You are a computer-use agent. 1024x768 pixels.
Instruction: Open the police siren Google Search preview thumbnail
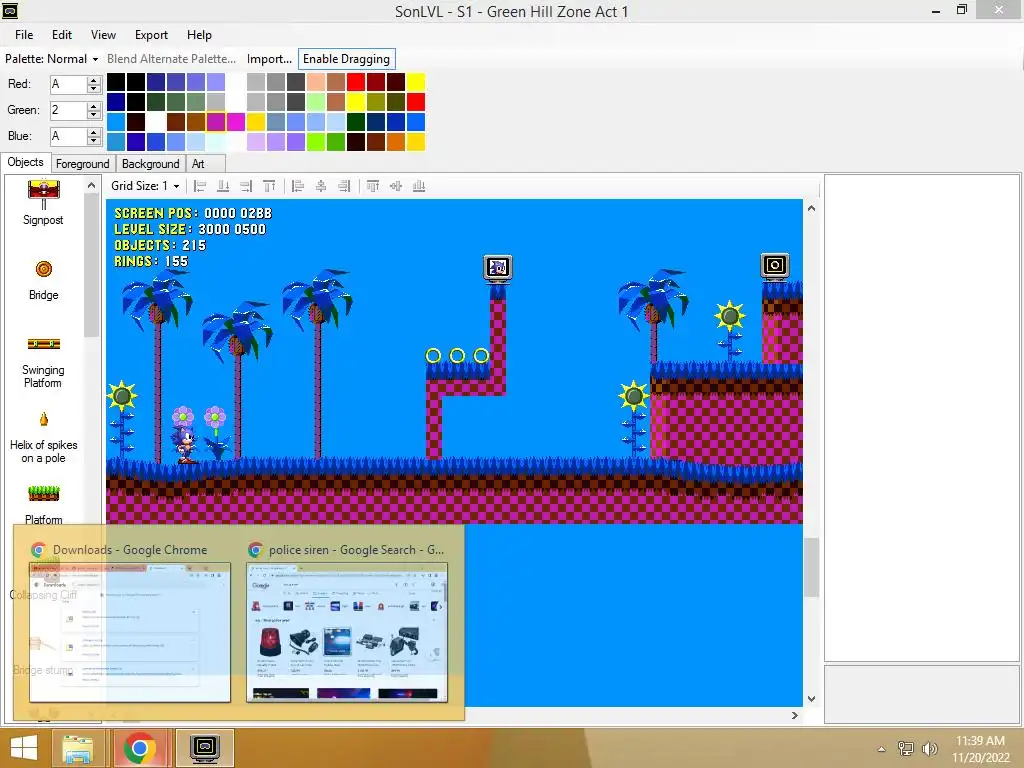coord(347,632)
